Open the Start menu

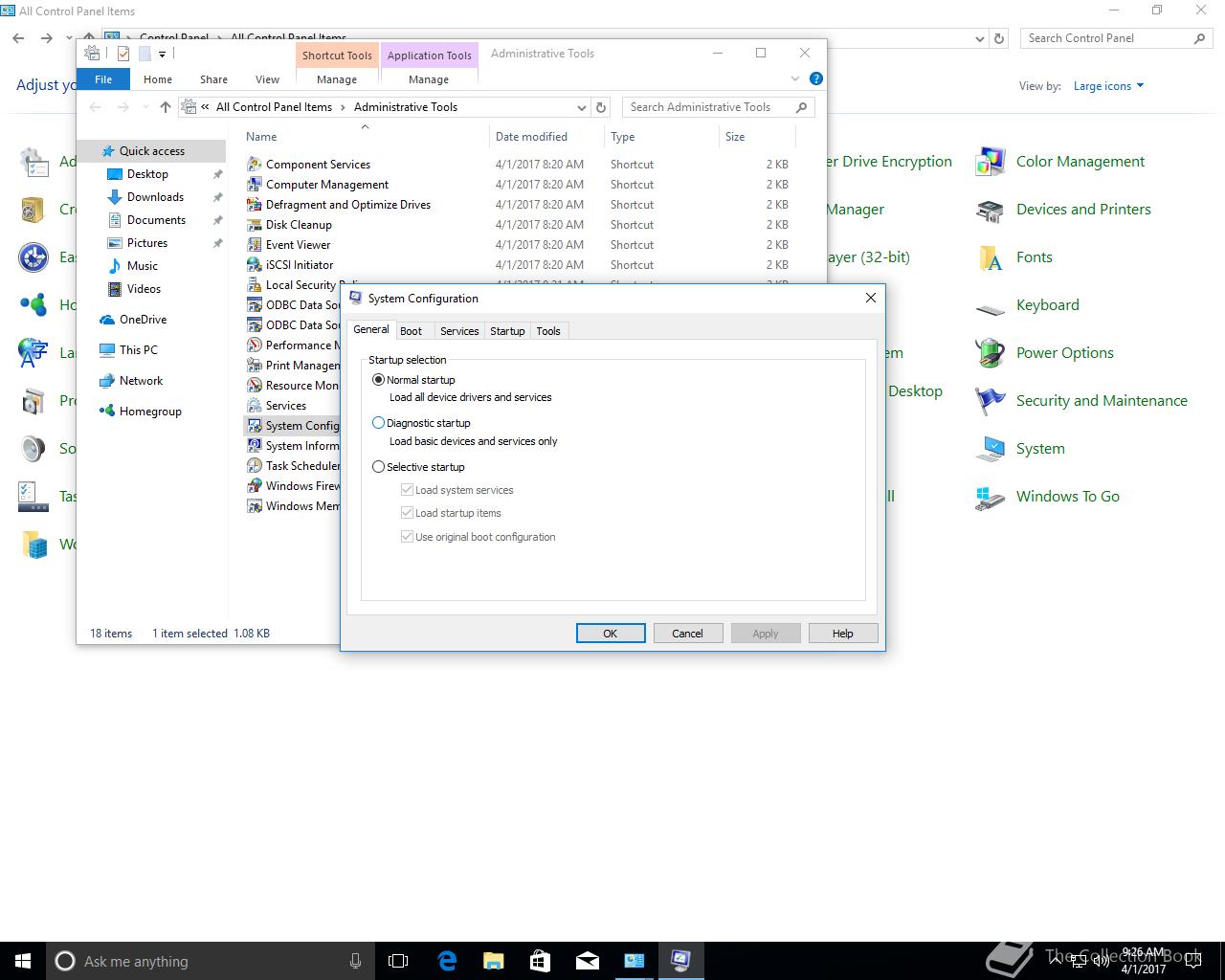[23, 961]
